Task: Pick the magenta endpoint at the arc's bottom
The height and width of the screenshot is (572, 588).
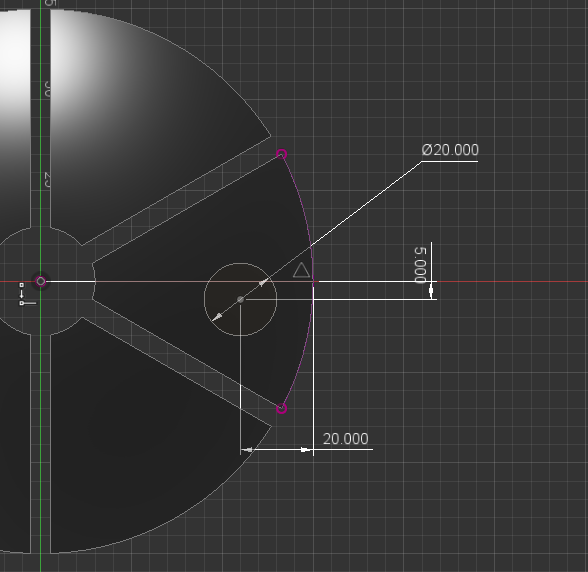Action: [x=282, y=408]
